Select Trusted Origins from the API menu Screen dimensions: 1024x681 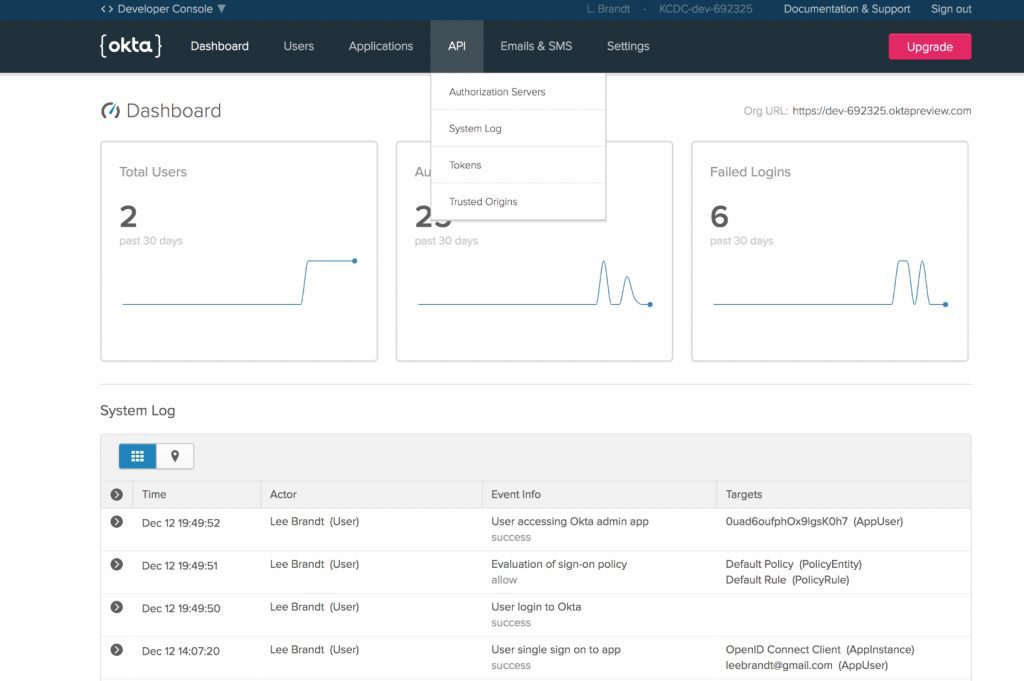coord(518,202)
